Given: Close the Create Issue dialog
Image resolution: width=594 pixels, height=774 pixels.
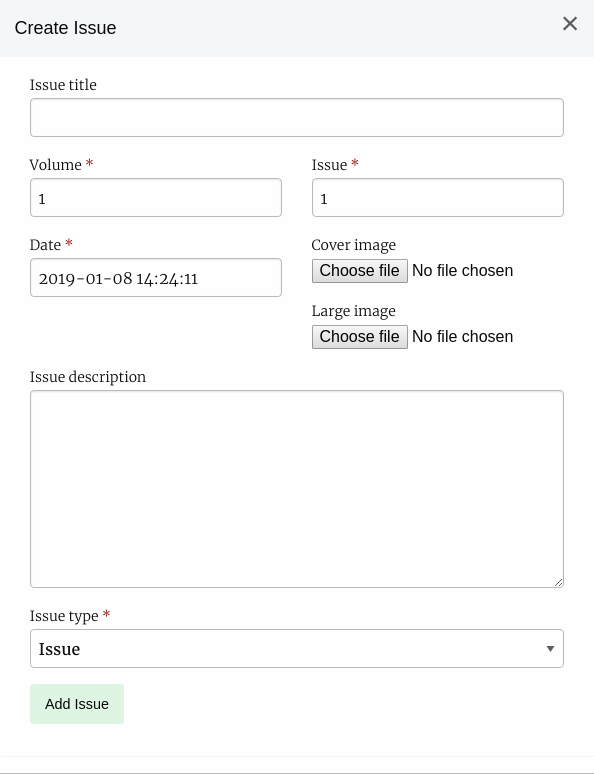Looking at the screenshot, I should 570,23.
